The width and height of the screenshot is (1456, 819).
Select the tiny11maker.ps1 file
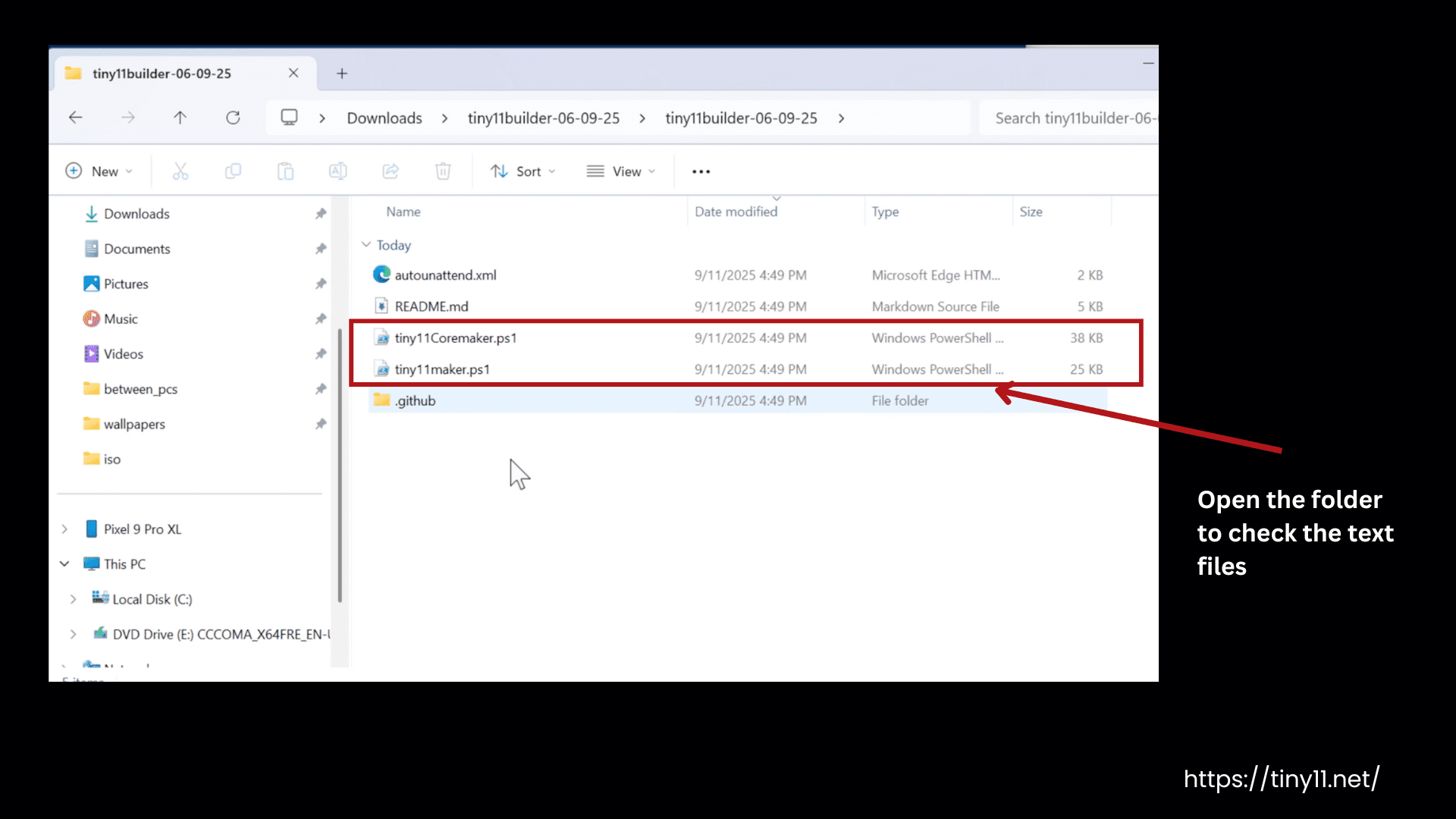[x=442, y=369]
